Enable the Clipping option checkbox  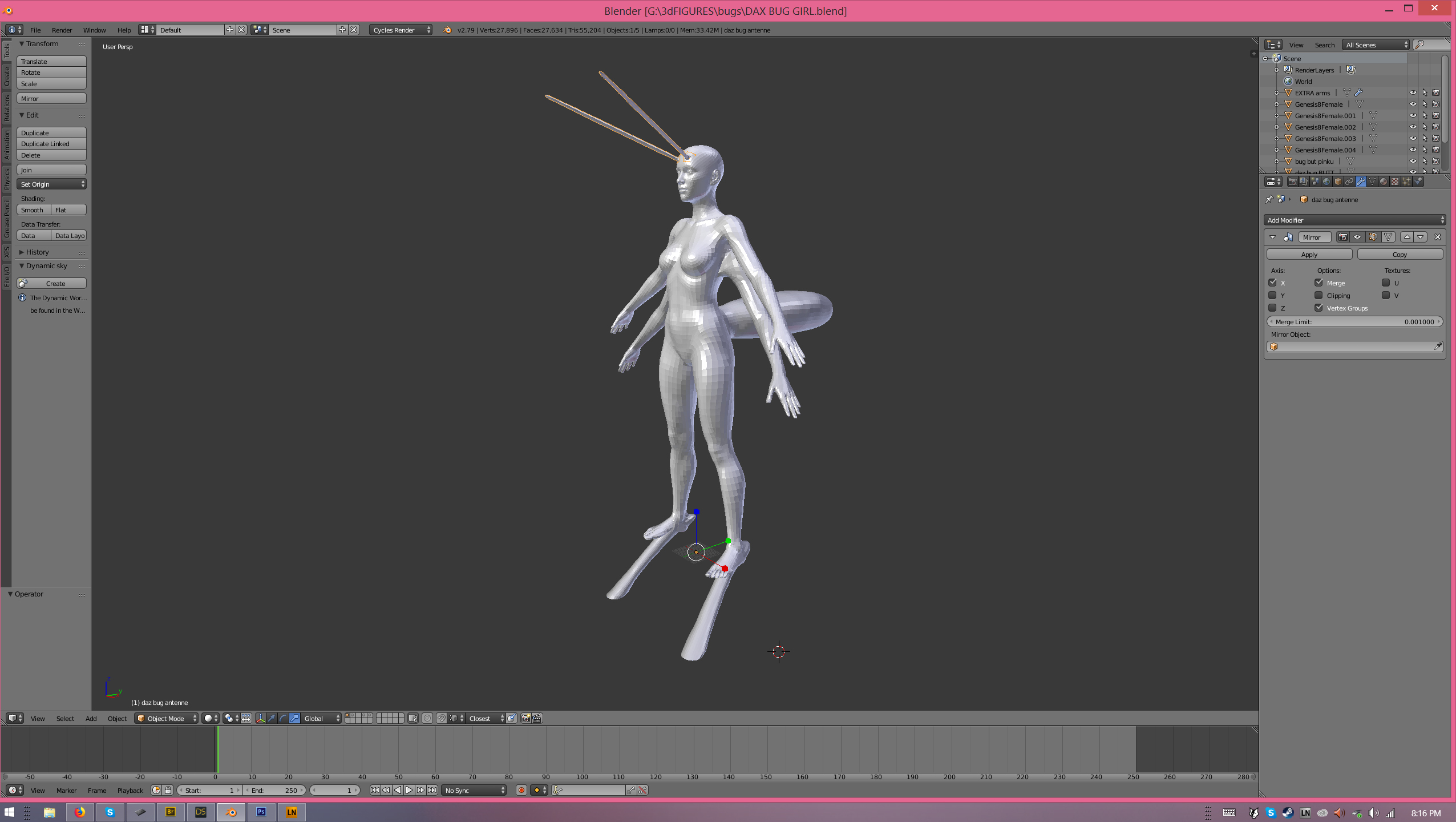tap(1319, 295)
